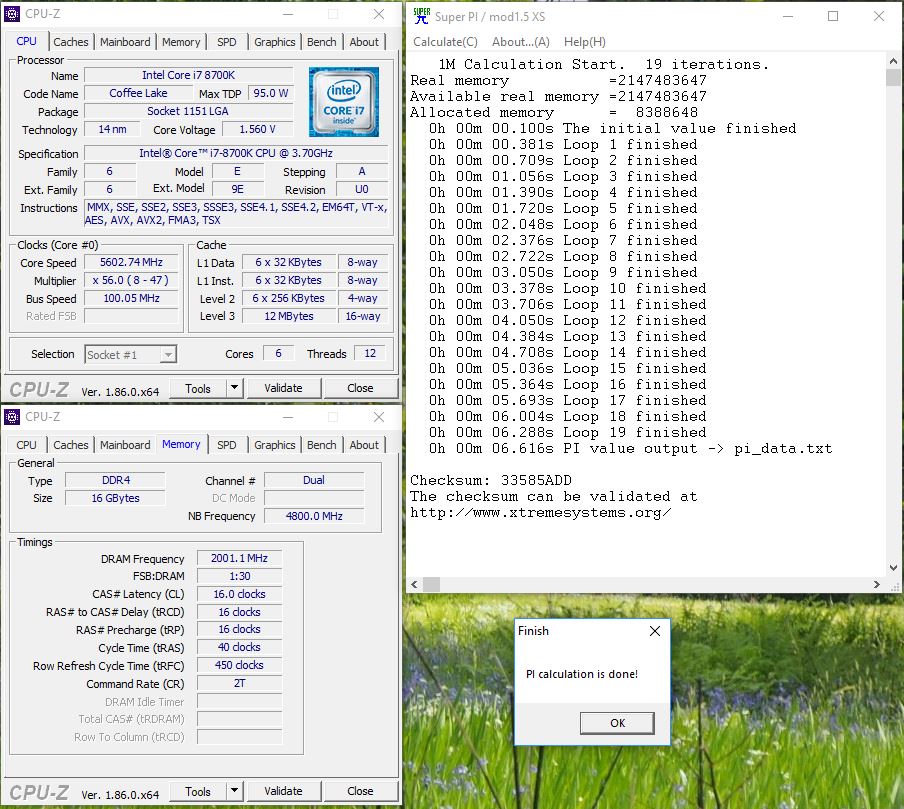Select CPU tab in top CPU-Z window
The image size is (904, 809).
click(x=26, y=41)
